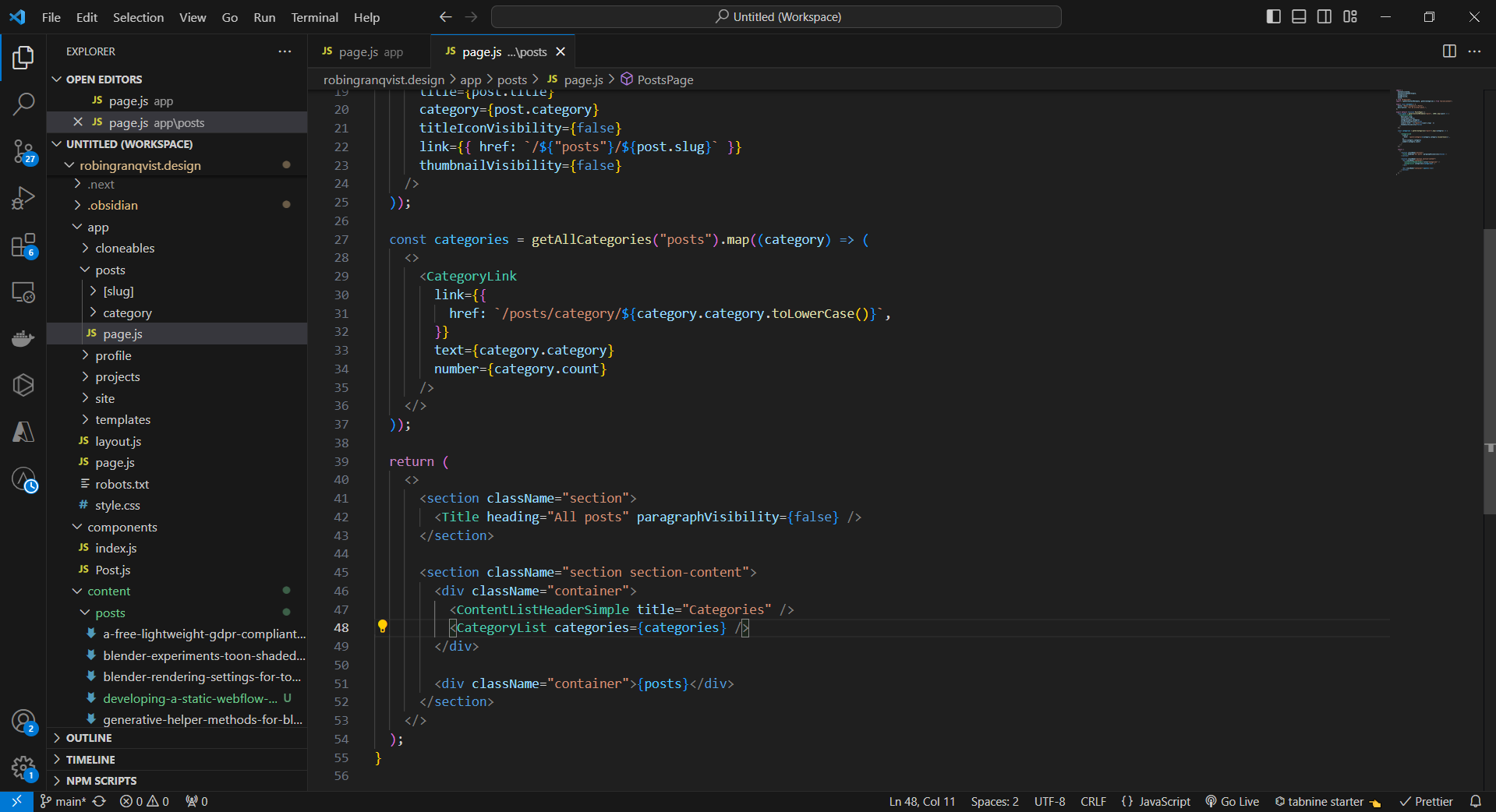The image size is (1496, 812).
Task: Click the notifications bell in the status bar
Action: (1478, 801)
